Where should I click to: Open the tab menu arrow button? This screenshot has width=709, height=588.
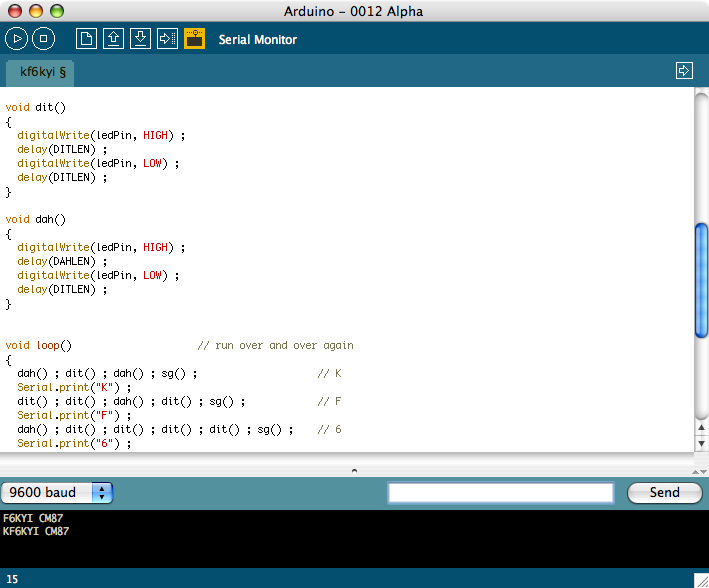[684, 71]
